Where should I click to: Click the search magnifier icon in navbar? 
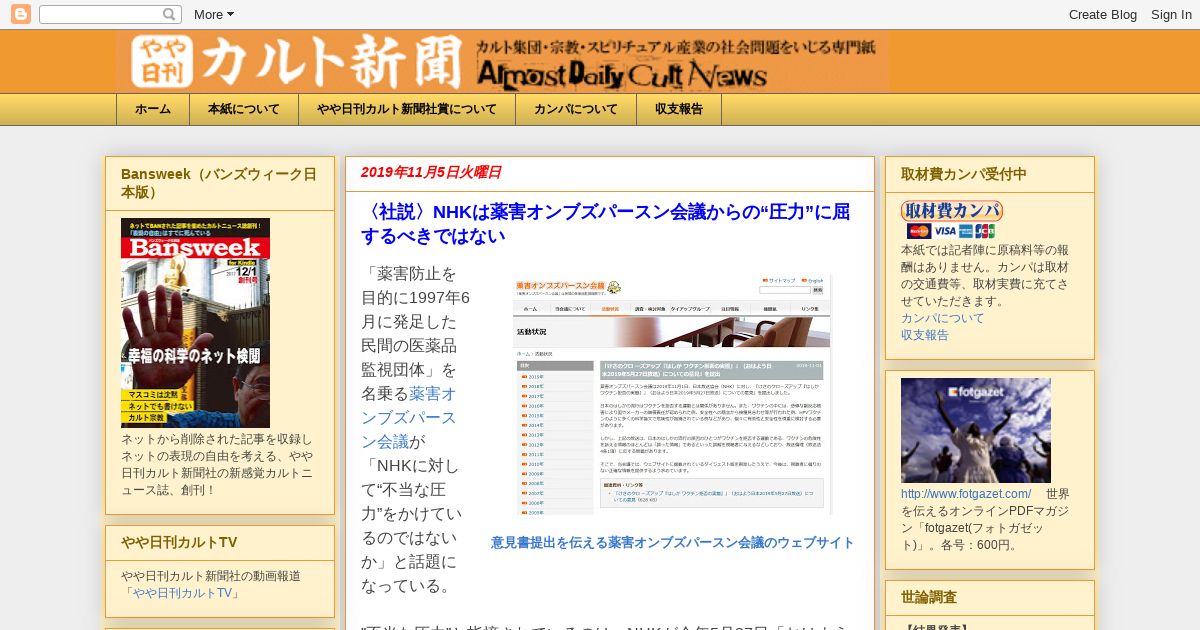coord(170,14)
